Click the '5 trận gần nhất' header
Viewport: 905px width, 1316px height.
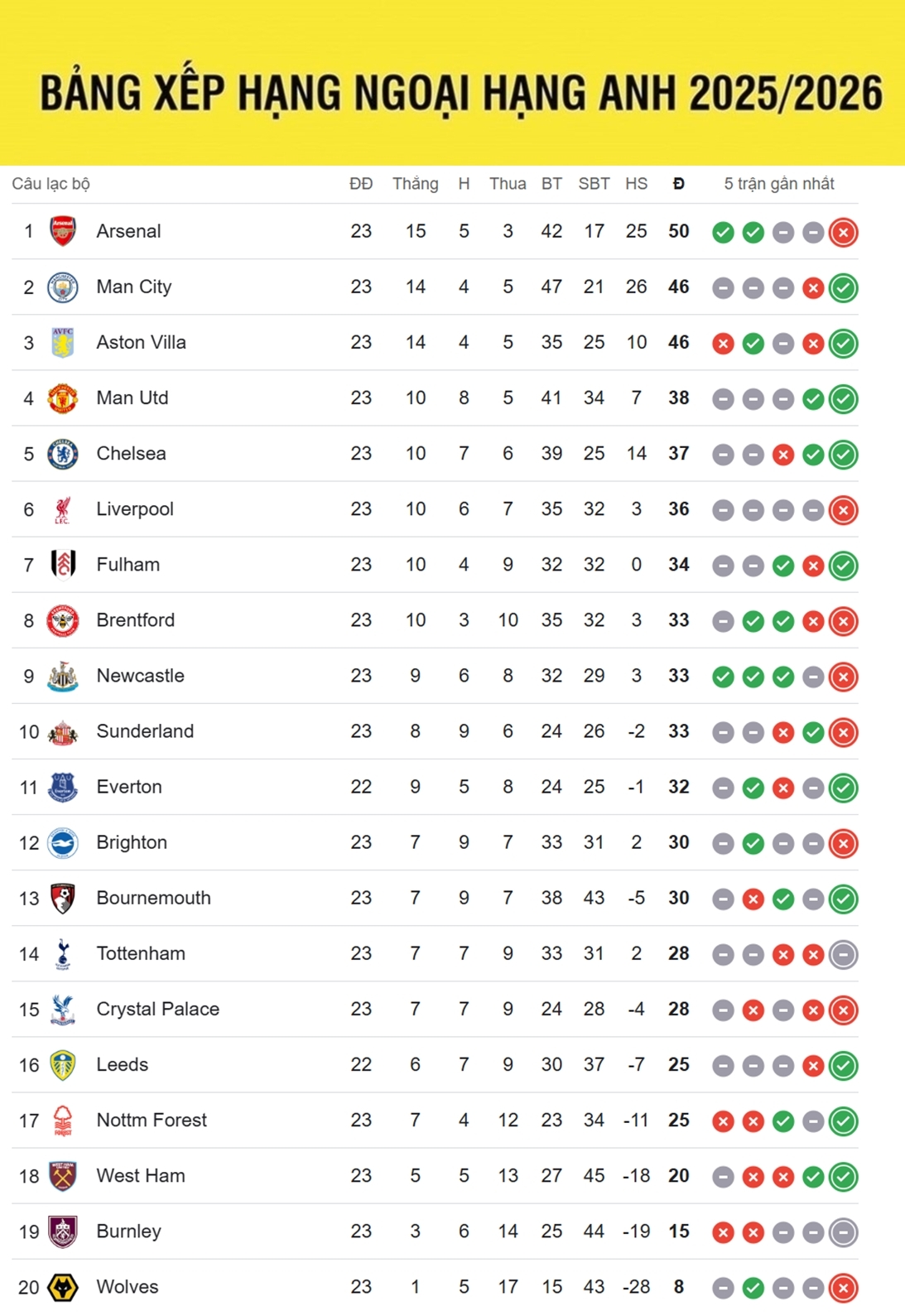pos(779,184)
